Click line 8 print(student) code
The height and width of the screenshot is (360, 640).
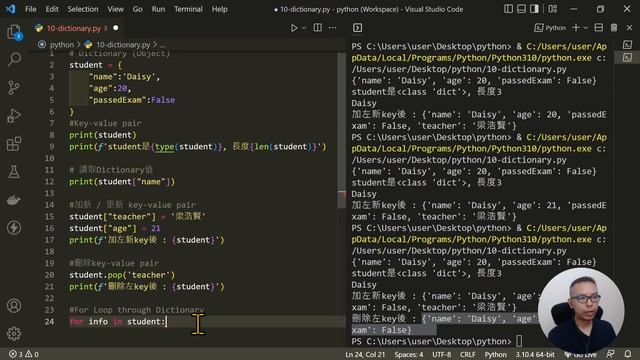[x=103, y=135]
